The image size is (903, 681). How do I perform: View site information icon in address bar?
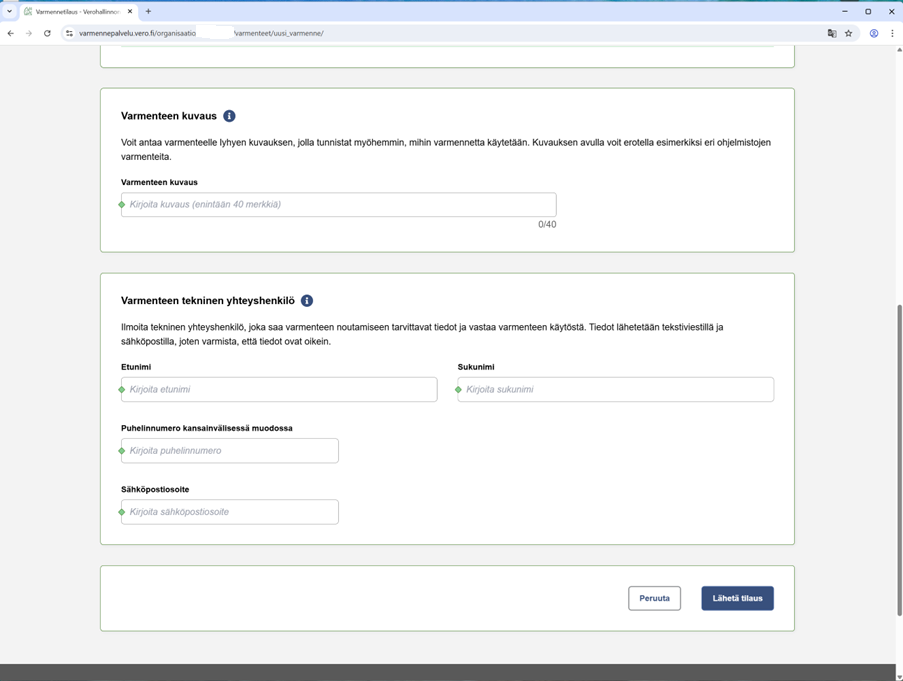click(x=69, y=33)
